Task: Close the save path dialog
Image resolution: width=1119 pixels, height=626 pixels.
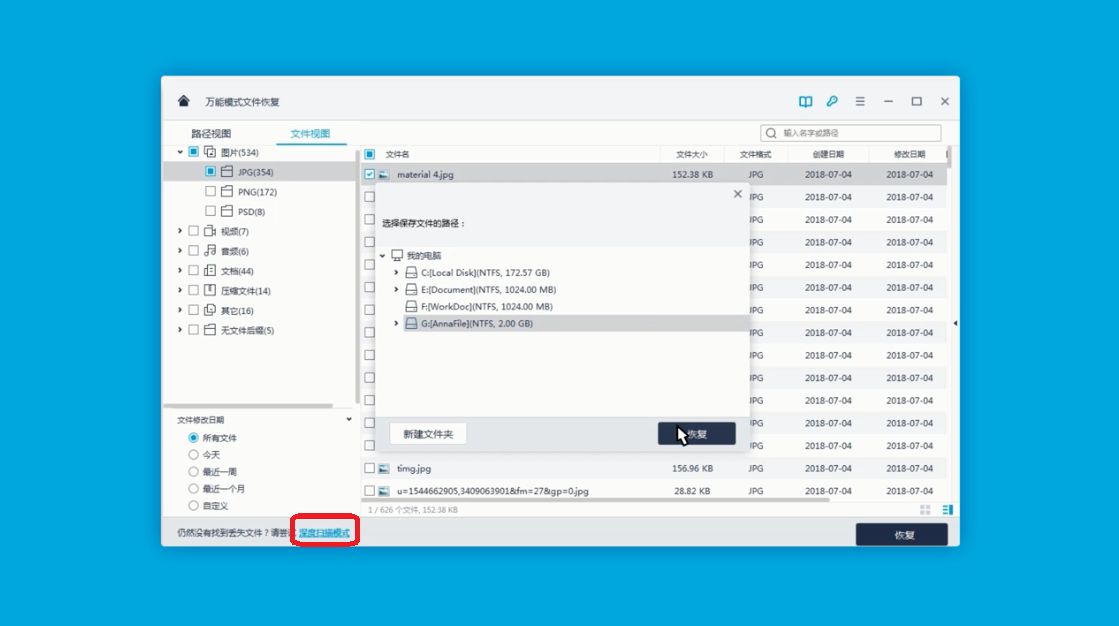Action: click(738, 194)
